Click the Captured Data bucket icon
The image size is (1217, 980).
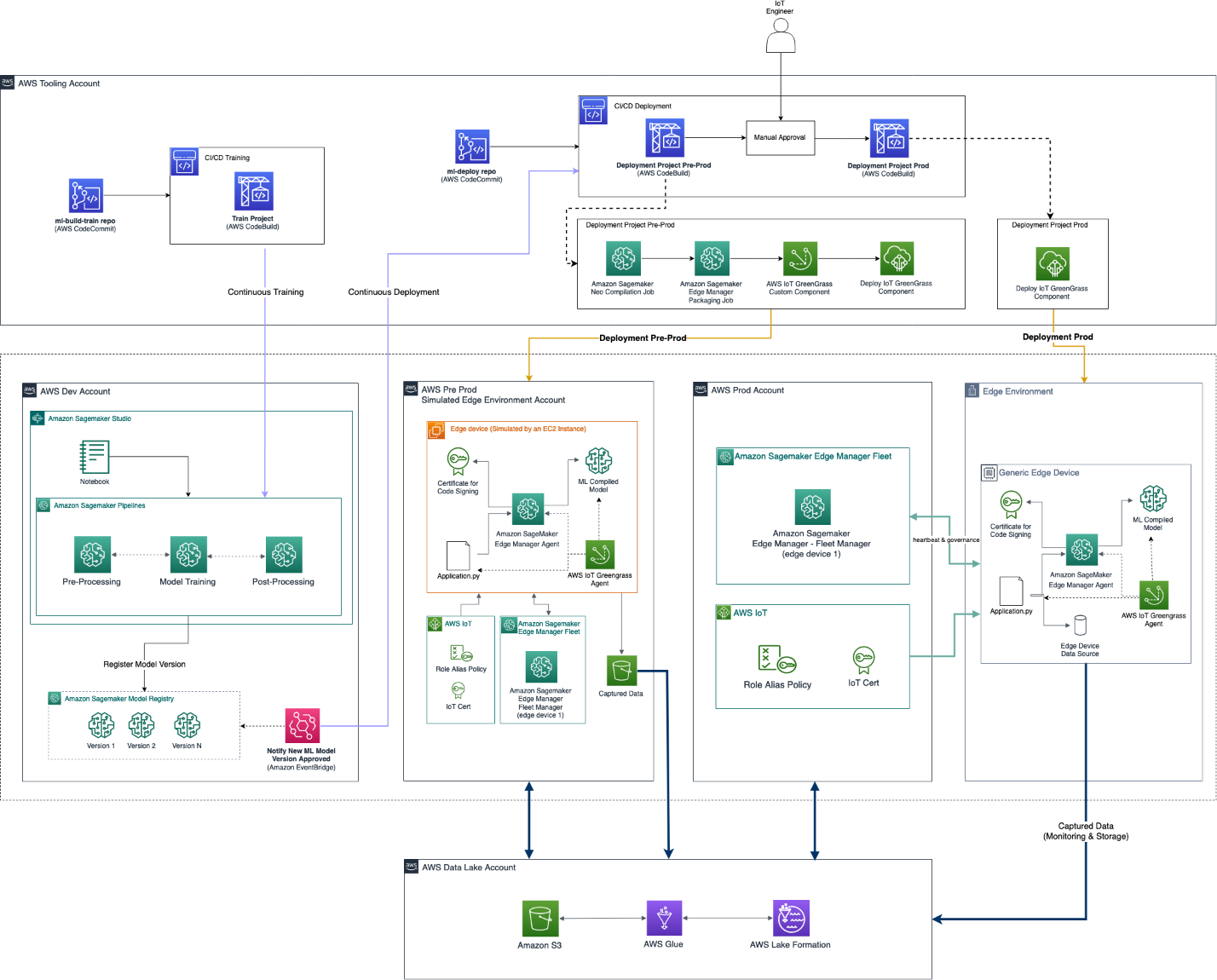[621, 671]
